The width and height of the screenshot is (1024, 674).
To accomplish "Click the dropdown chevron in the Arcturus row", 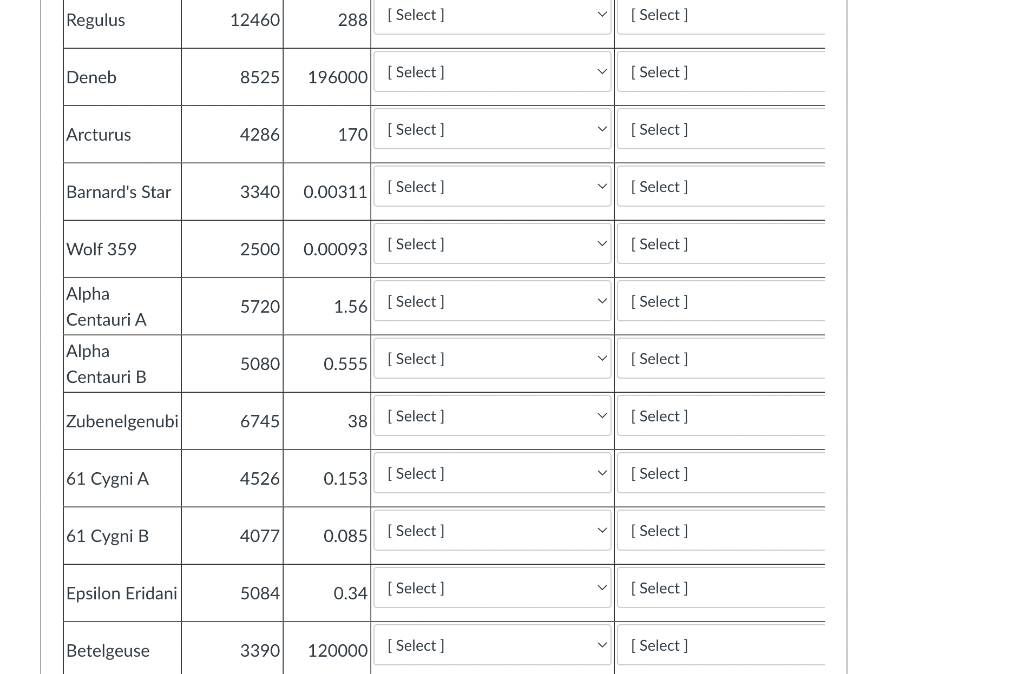I will point(601,129).
